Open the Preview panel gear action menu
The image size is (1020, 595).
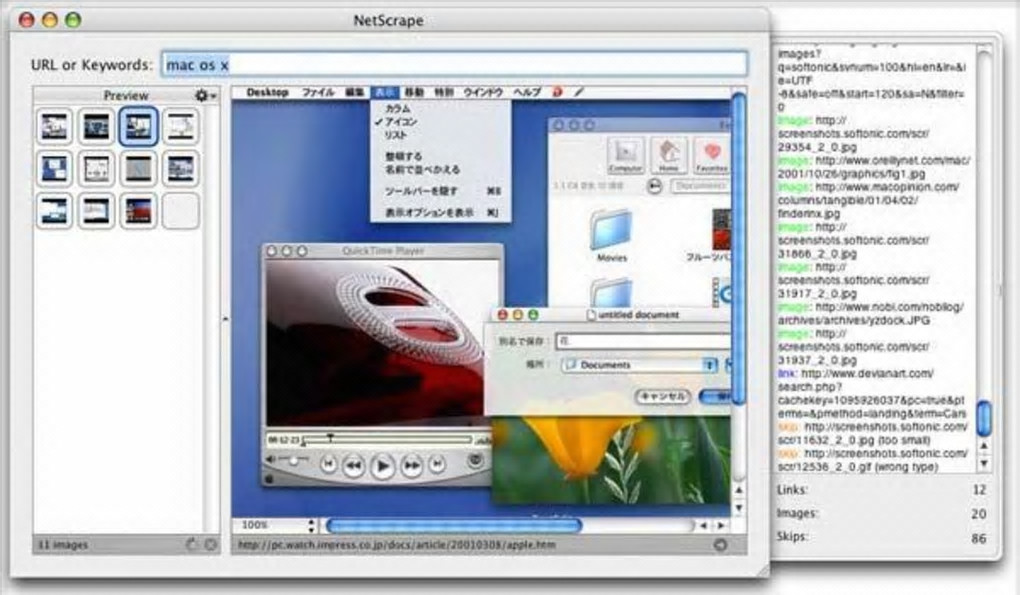pos(206,96)
